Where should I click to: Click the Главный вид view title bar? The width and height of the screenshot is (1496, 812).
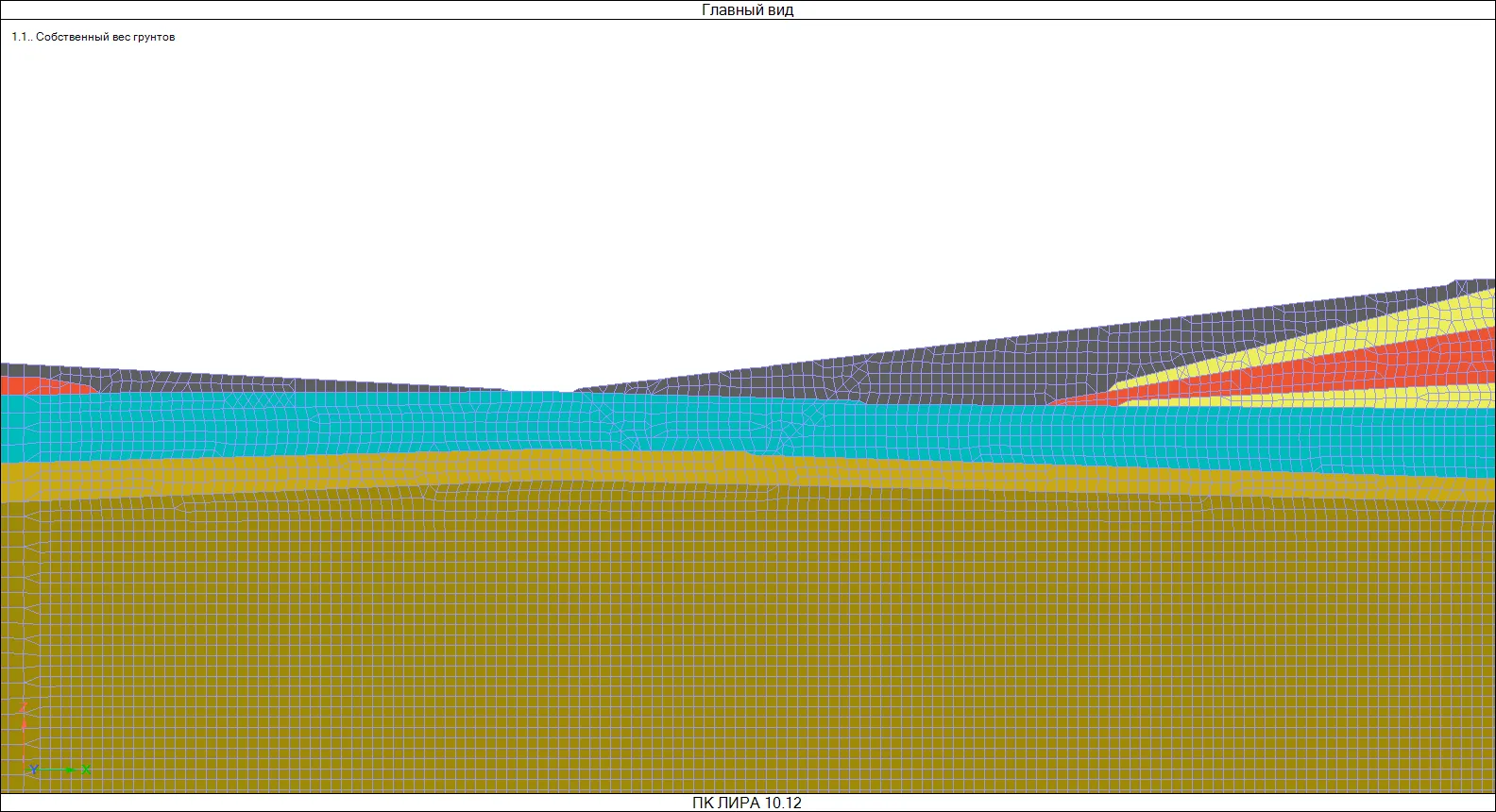click(x=747, y=10)
